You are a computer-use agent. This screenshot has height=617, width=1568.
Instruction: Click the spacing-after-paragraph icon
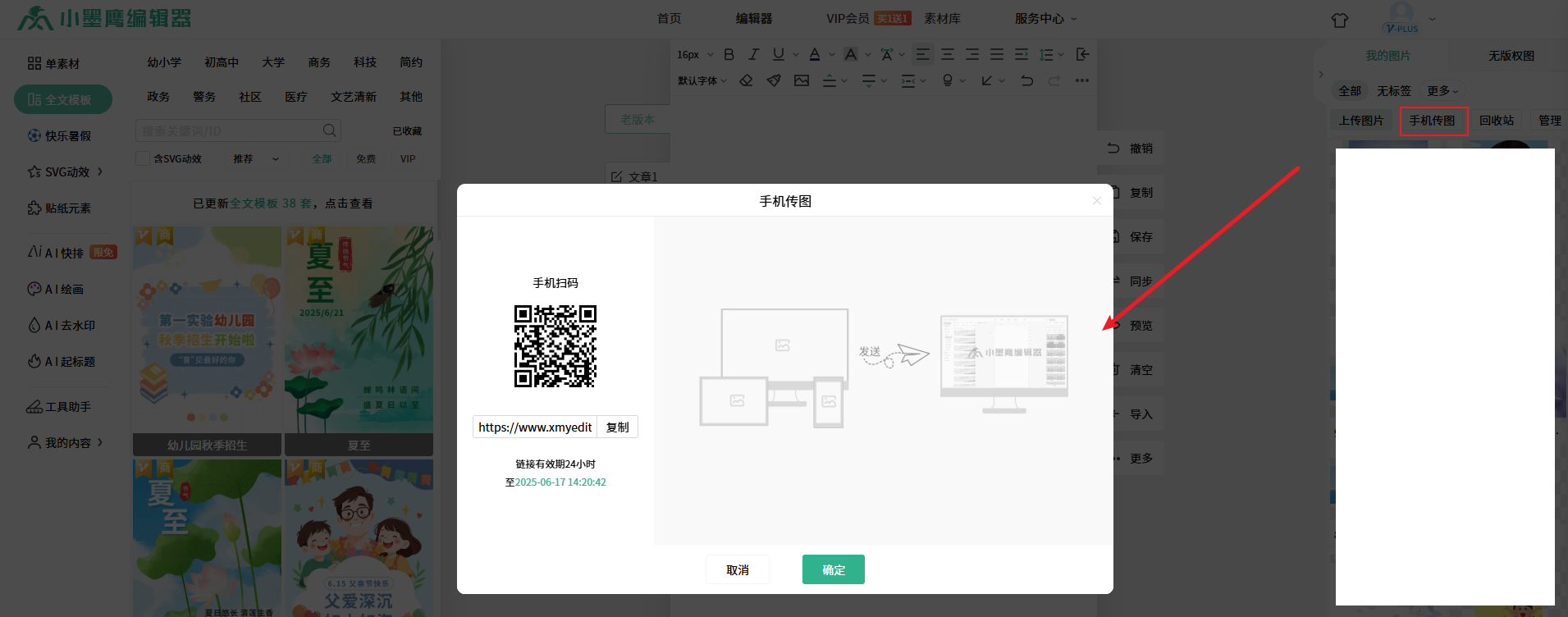(869, 80)
